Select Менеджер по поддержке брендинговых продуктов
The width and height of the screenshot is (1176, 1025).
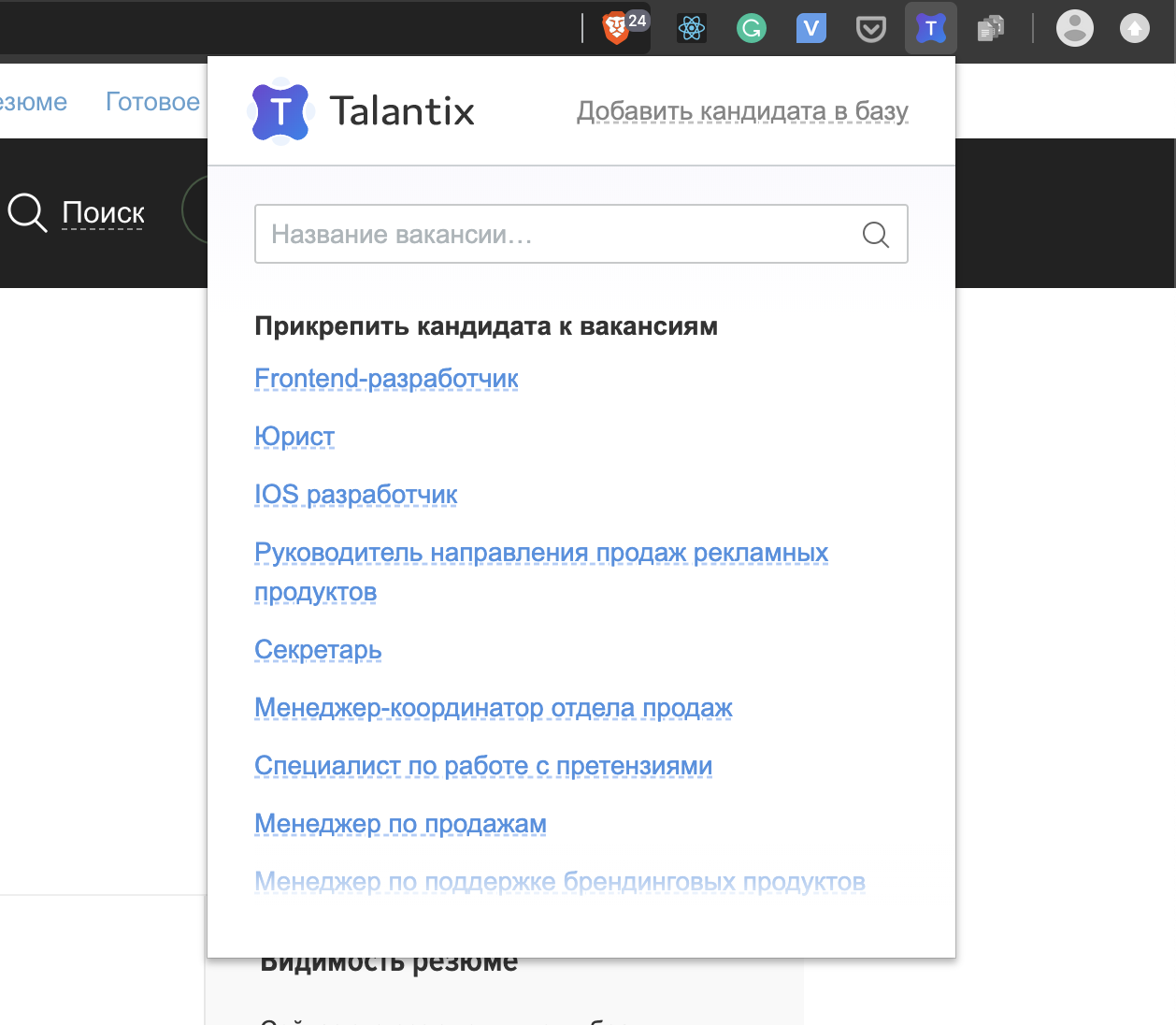point(560,882)
